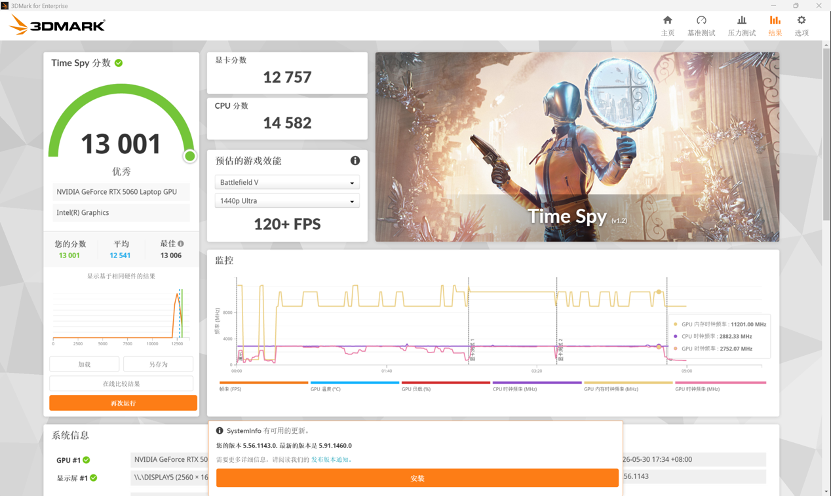Select the pink GPU 时钟频率 legend bar
The width and height of the screenshot is (832, 496).
click(720, 382)
